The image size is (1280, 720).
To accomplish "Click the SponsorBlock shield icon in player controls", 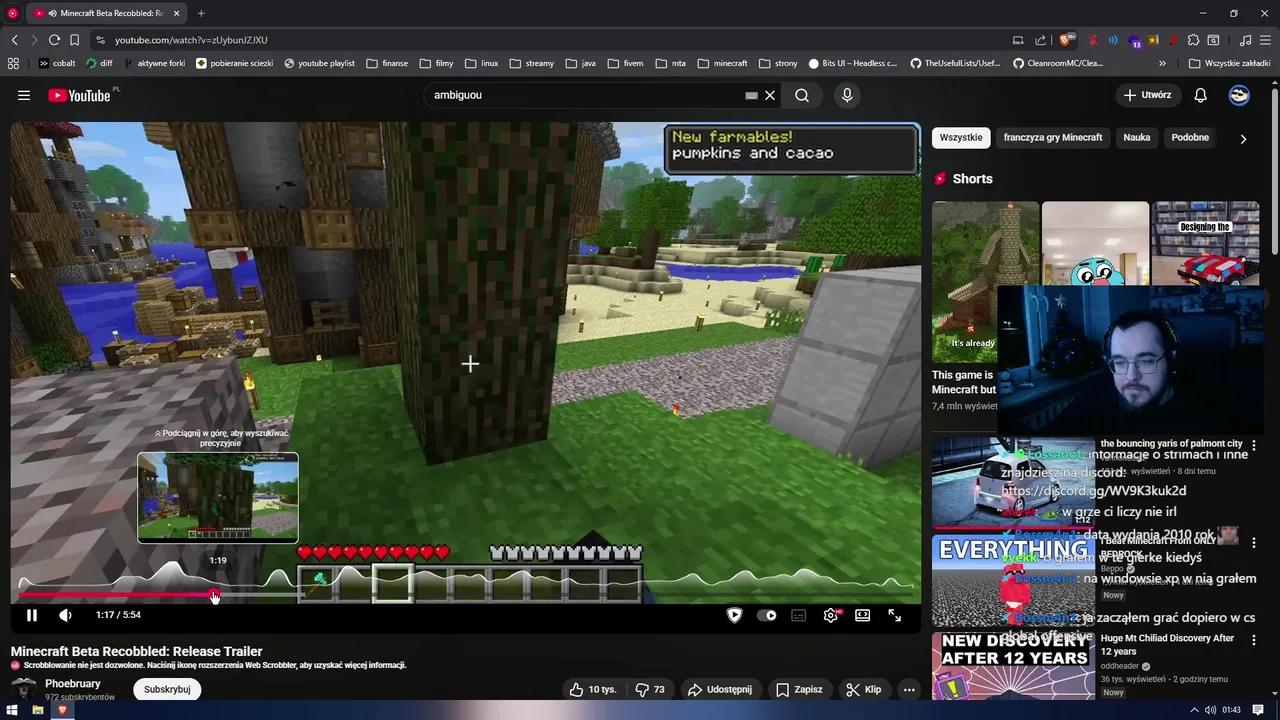I will pos(734,615).
